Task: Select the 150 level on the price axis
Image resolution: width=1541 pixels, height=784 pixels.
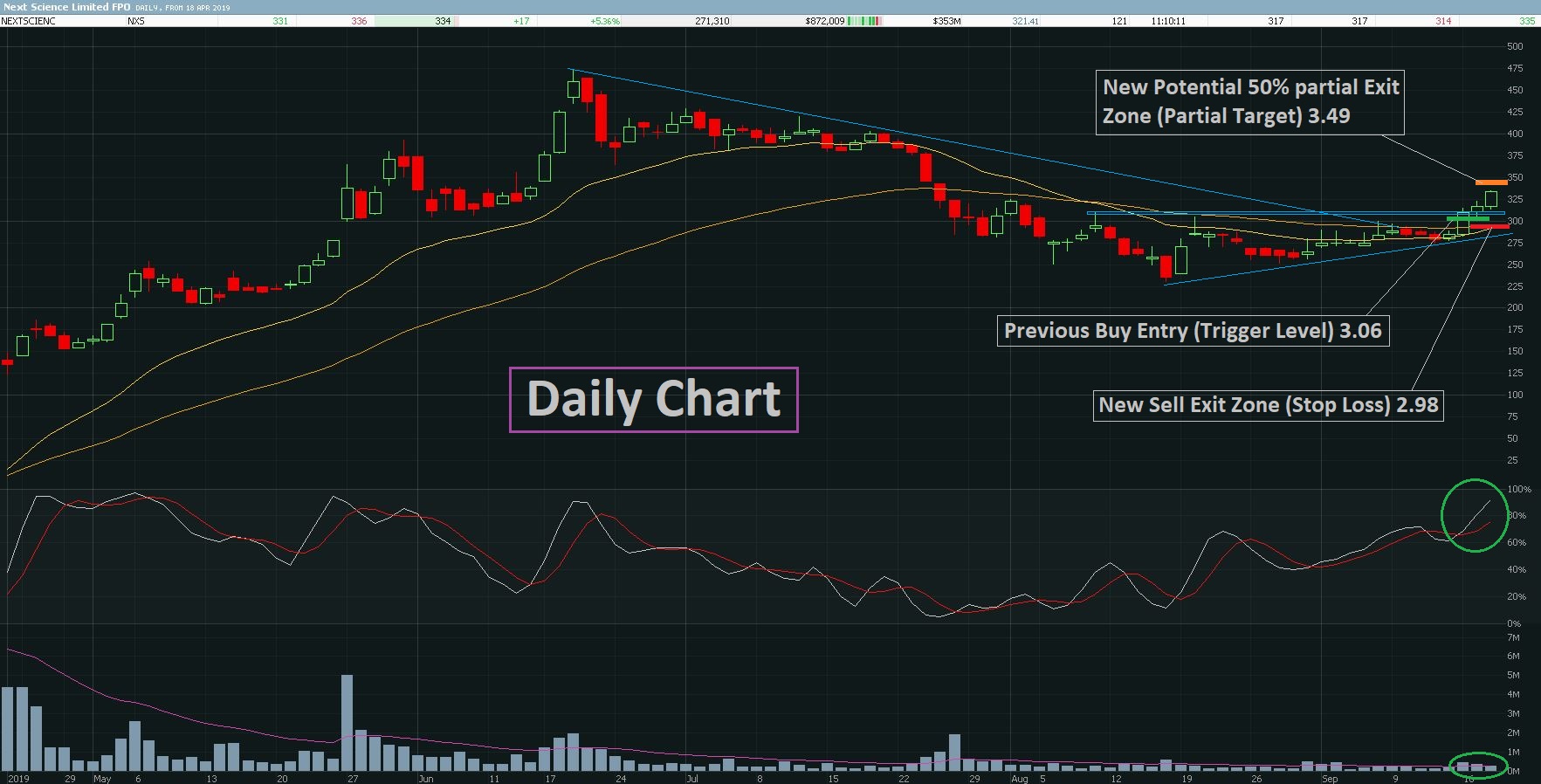Action: 1515,351
